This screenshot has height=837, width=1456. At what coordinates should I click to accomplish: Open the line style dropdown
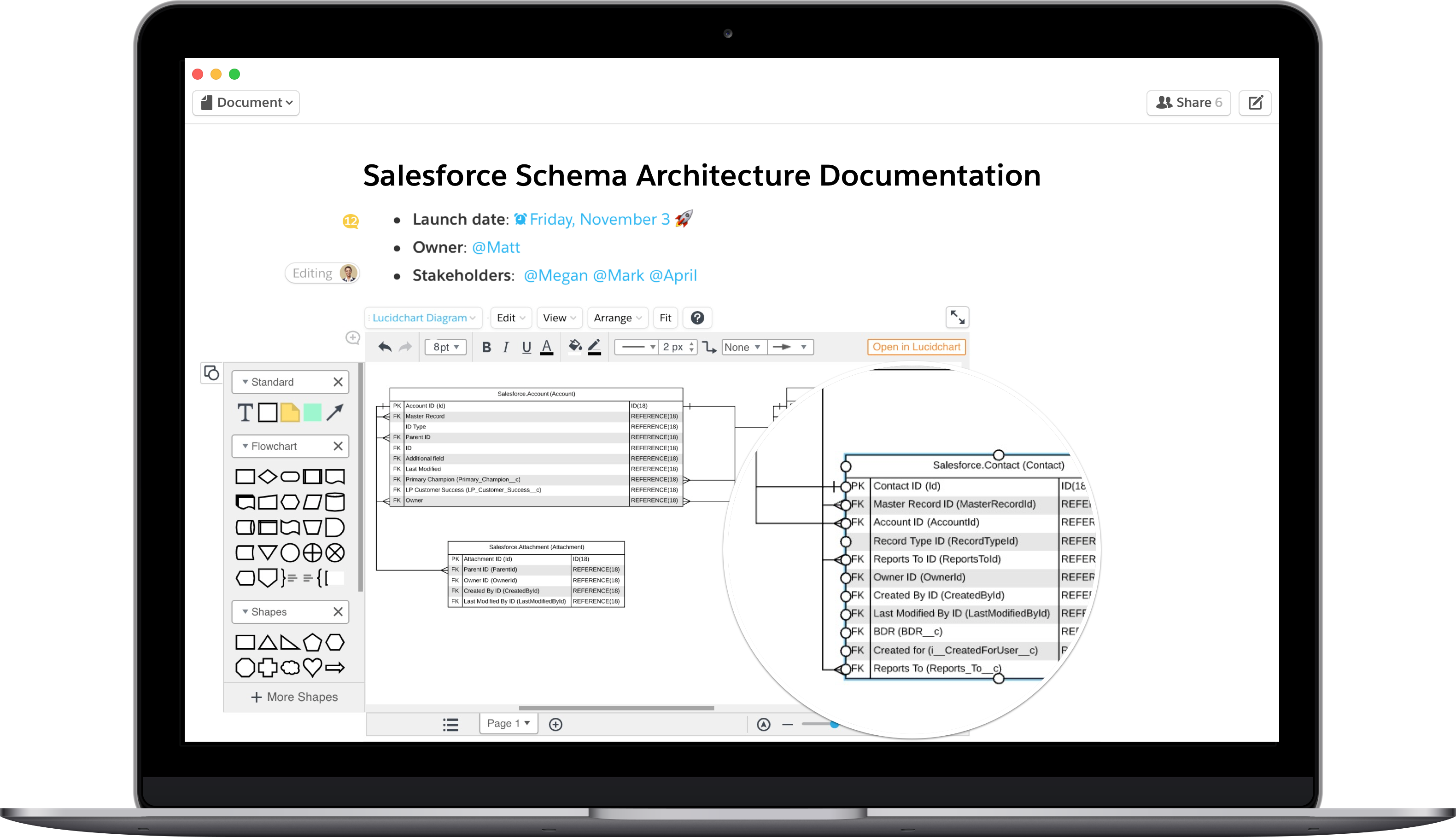pyautogui.click(x=637, y=347)
